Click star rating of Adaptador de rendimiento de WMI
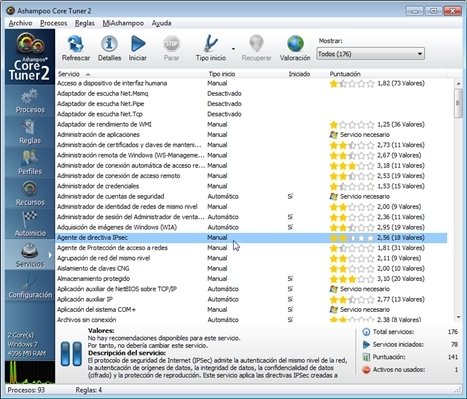Screen dimensions: 467x399 (352, 125)
